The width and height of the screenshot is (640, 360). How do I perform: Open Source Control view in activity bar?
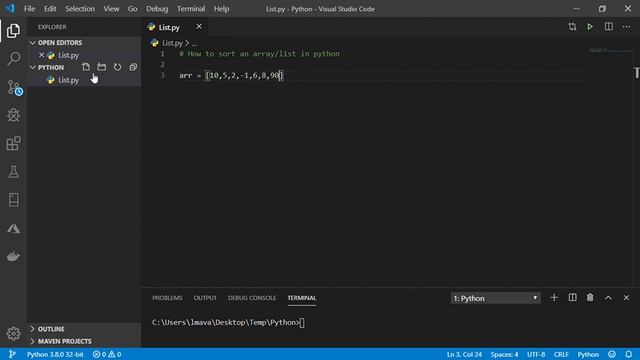click(x=14, y=87)
